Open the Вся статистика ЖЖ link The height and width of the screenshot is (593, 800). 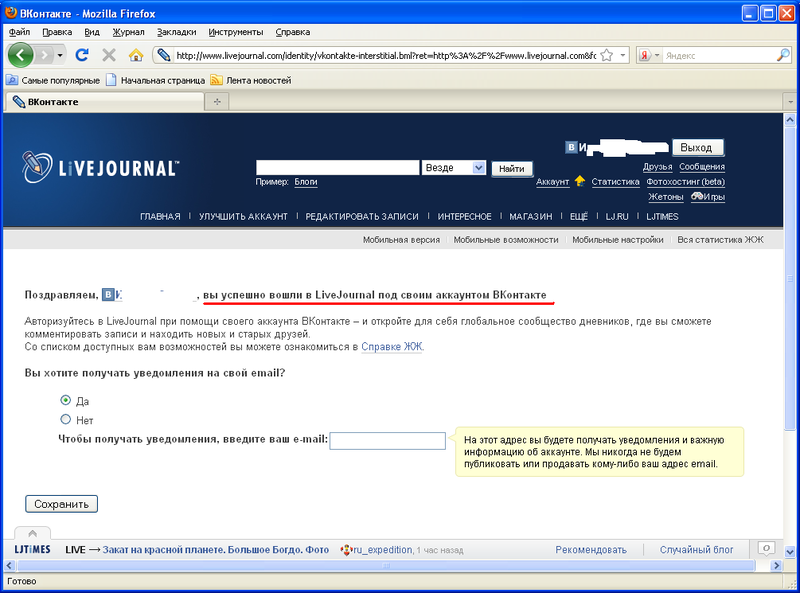(720, 239)
